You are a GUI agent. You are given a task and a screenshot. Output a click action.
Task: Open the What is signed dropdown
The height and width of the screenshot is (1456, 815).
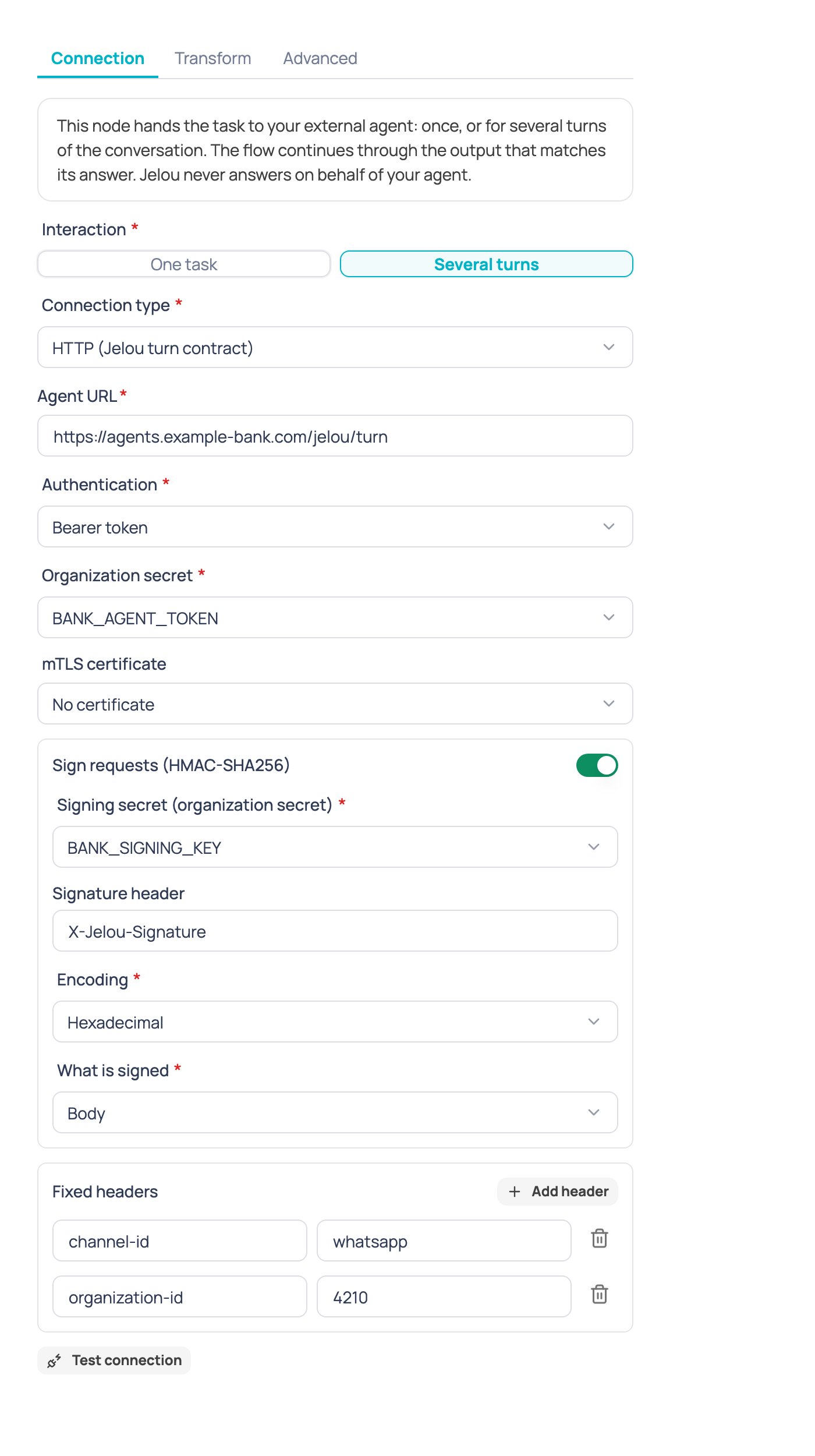pyautogui.click(x=335, y=1112)
